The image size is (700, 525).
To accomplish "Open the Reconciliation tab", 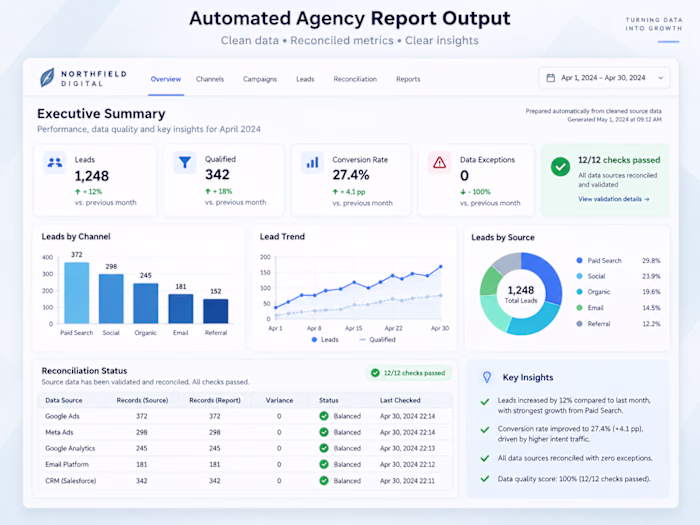I will (x=355, y=79).
